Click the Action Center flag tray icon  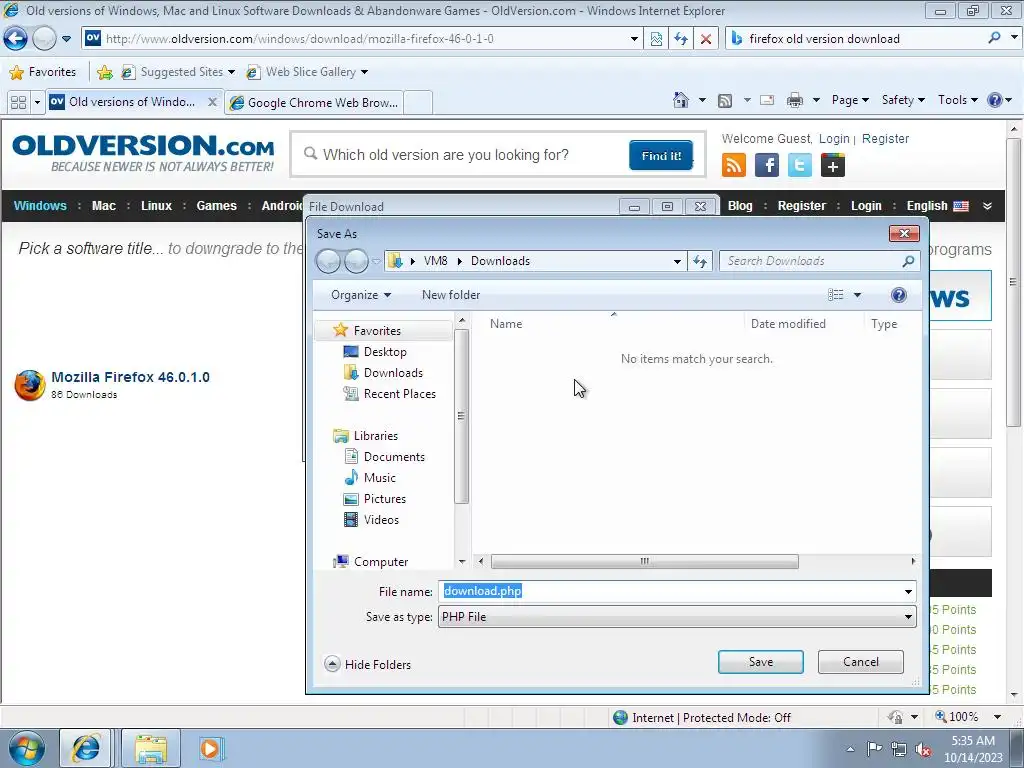click(874, 749)
